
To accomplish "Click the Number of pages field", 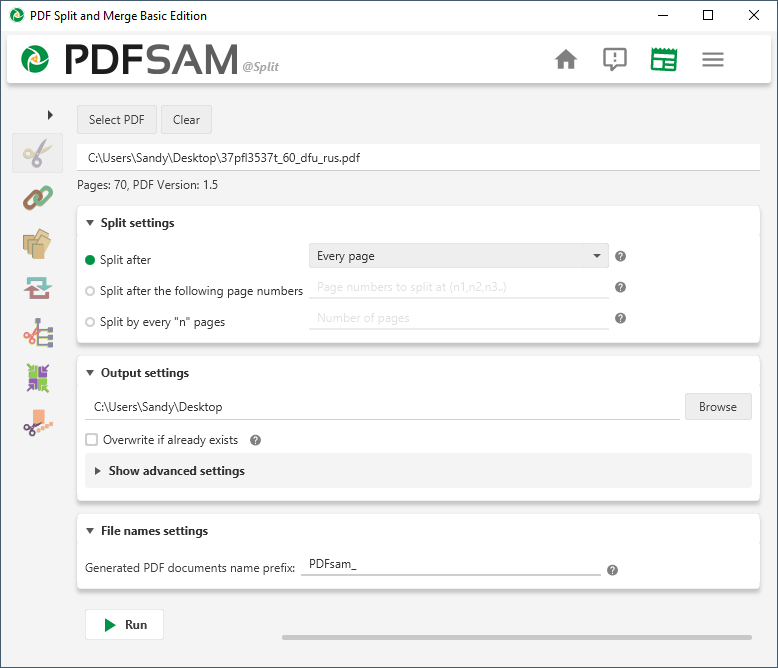I will point(458,318).
